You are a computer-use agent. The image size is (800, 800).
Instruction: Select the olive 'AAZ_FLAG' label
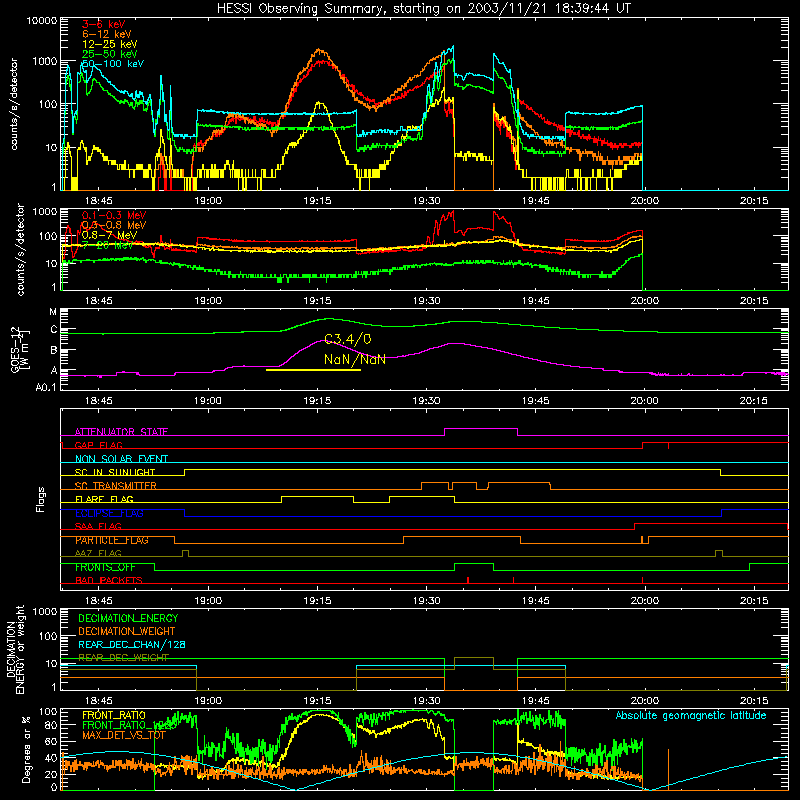point(98,554)
